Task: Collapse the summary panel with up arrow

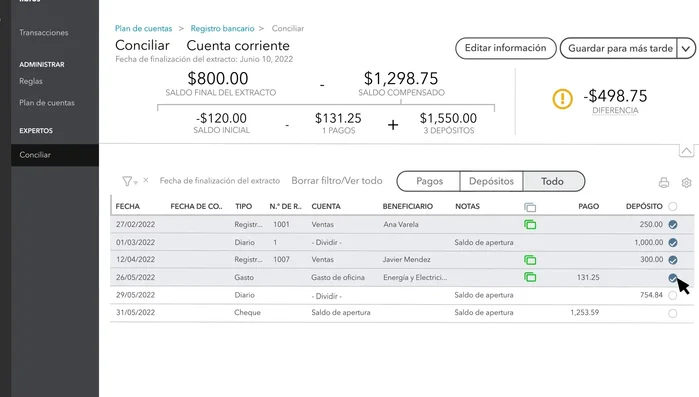Action: tap(686, 151)
